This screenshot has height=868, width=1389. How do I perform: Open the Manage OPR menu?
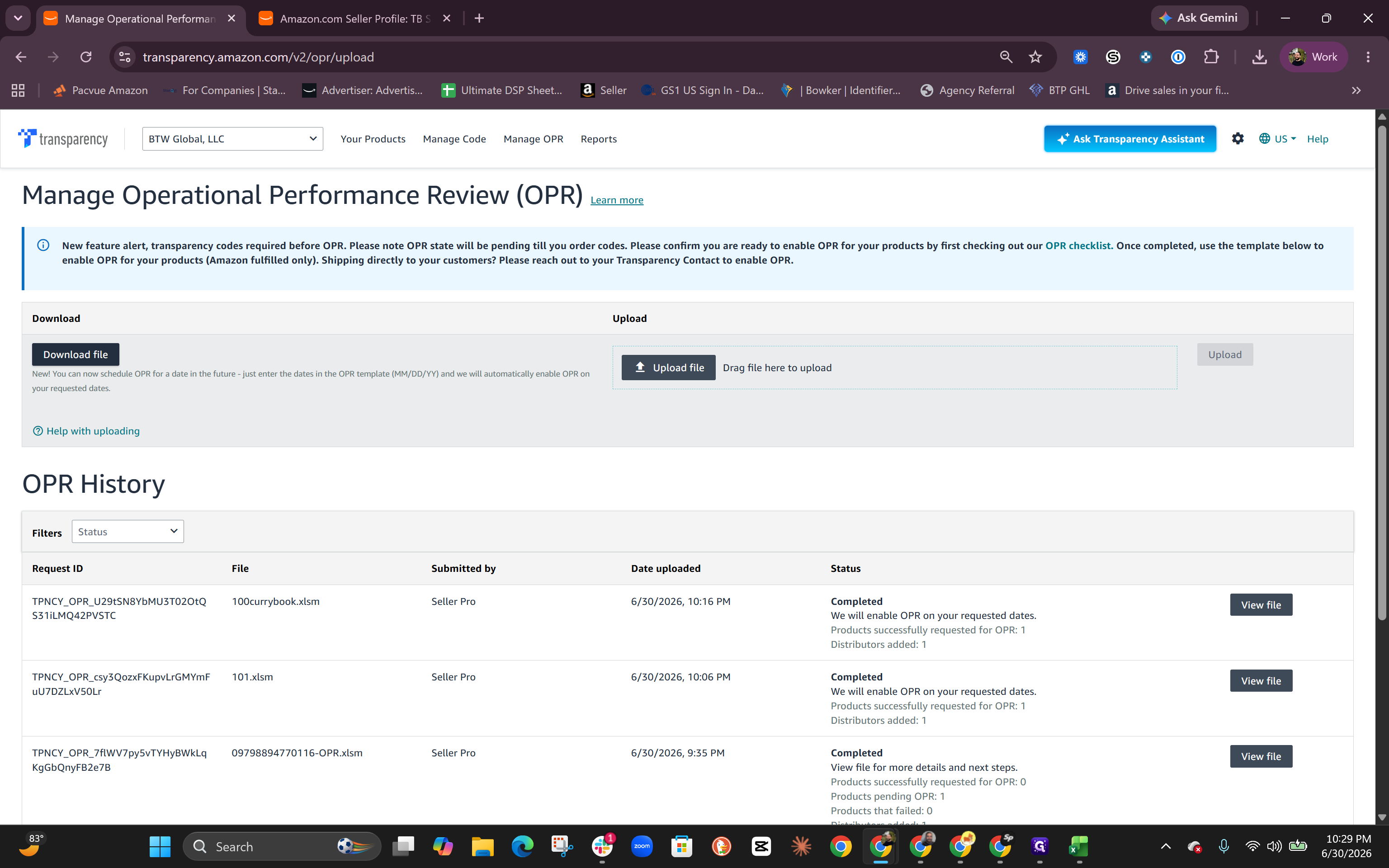[533, 139]
